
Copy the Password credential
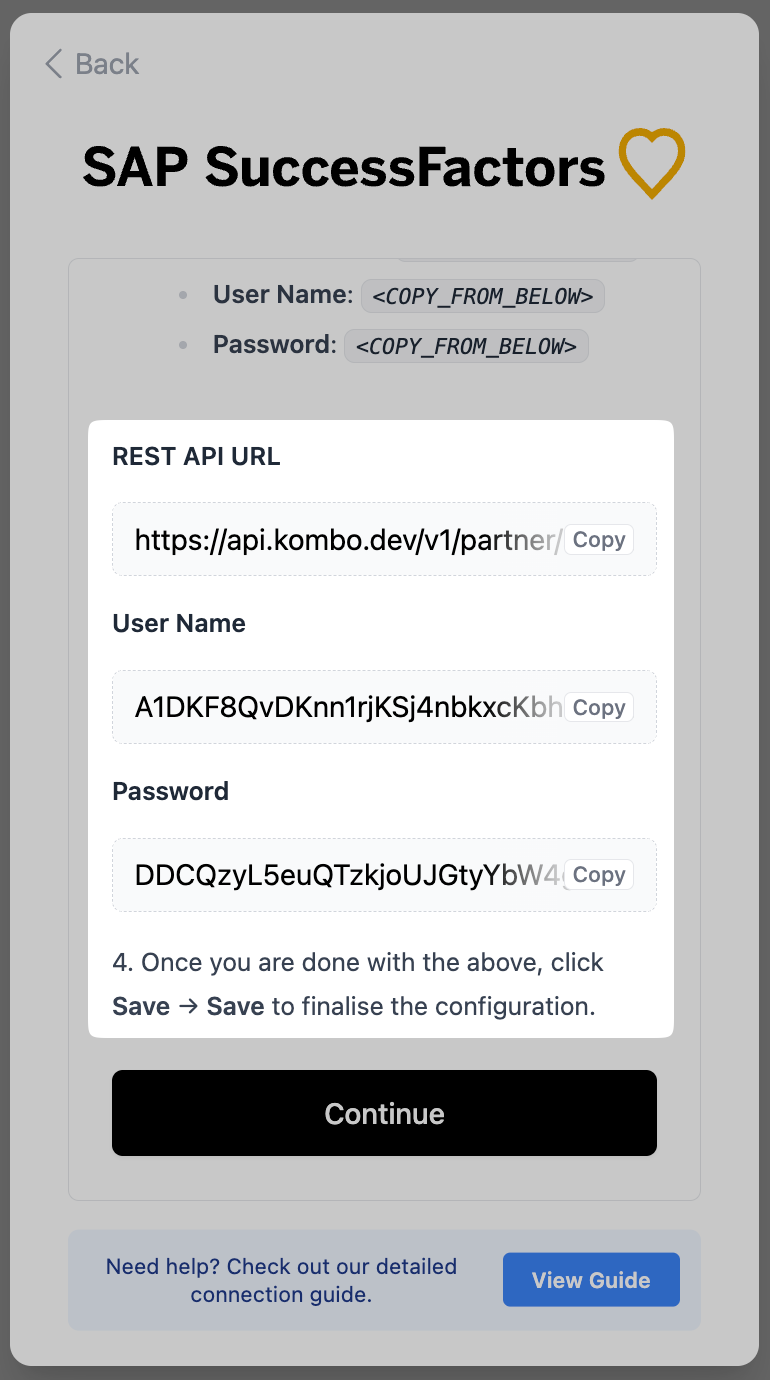click(599, 875)
